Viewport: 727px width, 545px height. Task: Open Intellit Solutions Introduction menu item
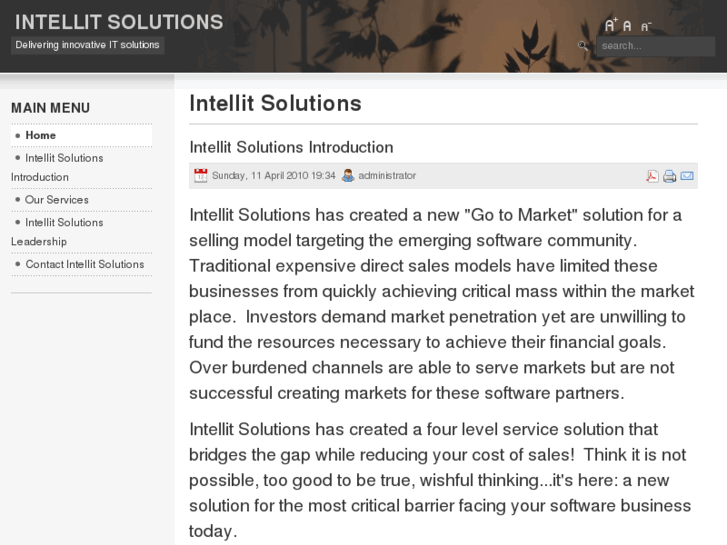[64, 158]
